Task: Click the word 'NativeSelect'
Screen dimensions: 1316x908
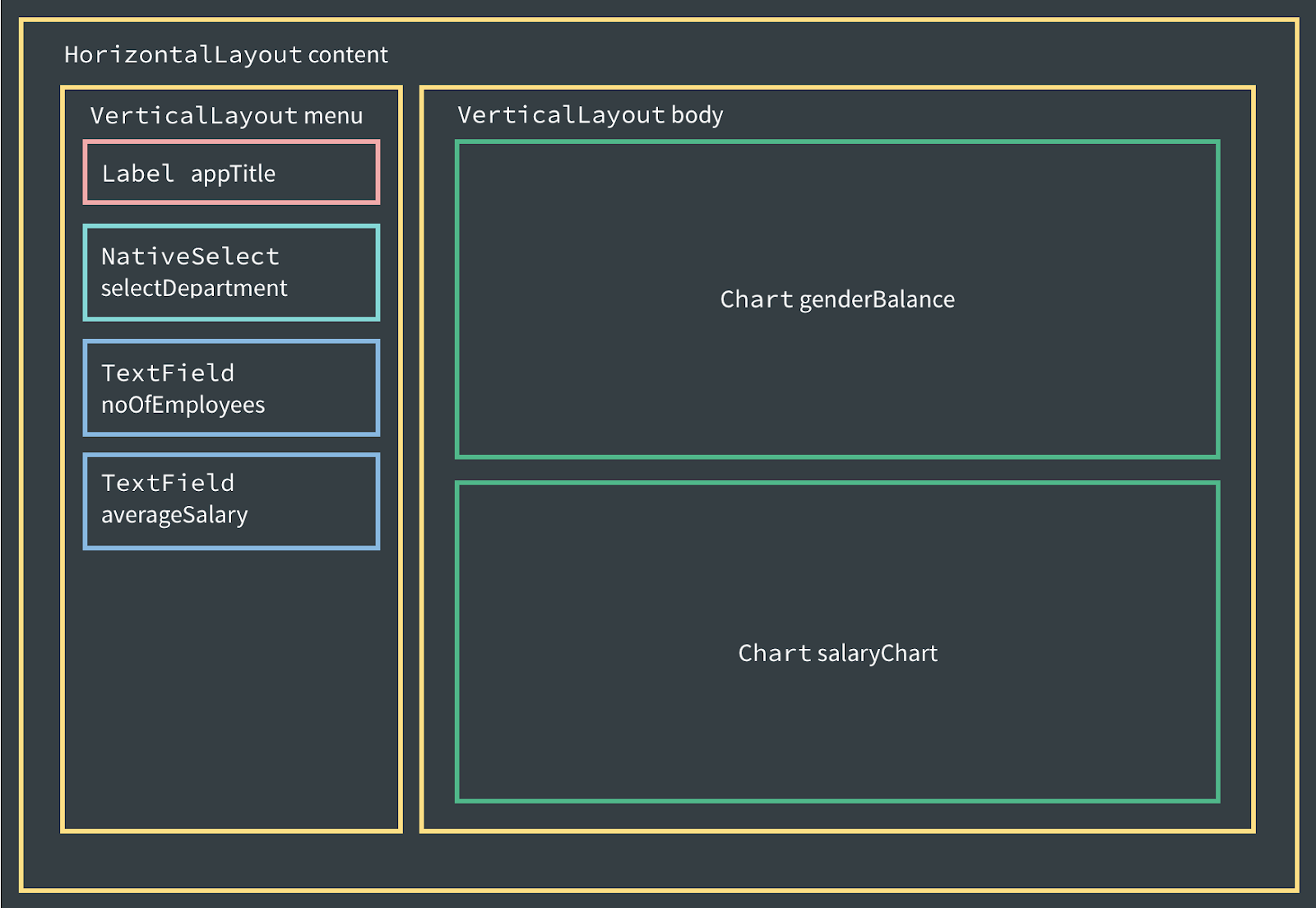Action: pyautogui.click(x=190, y=257)
